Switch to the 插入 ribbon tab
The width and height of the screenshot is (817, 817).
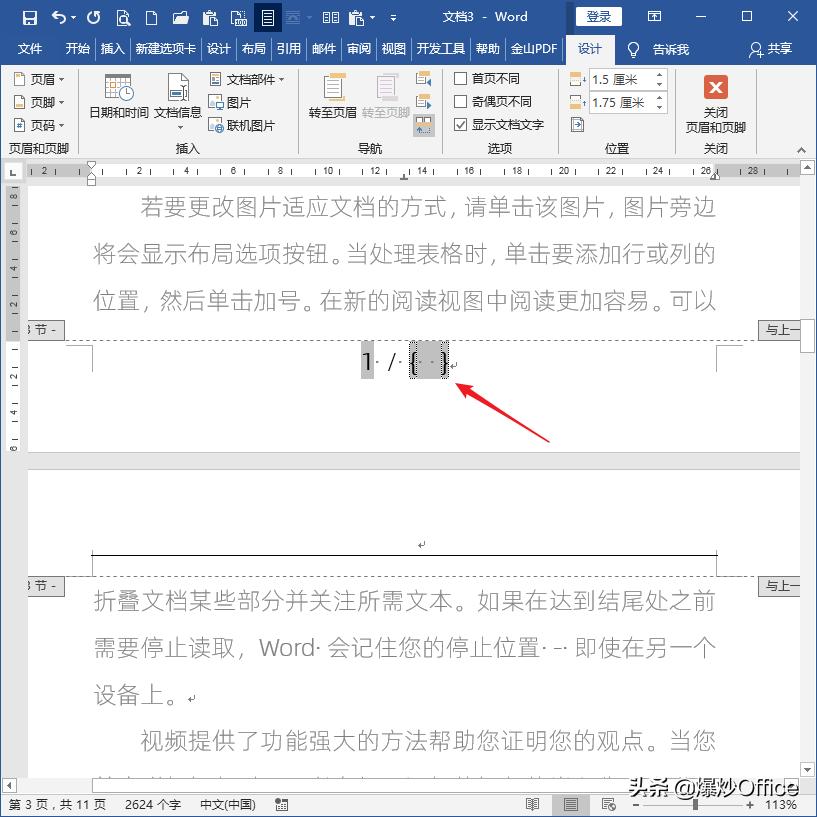point(109,49)
